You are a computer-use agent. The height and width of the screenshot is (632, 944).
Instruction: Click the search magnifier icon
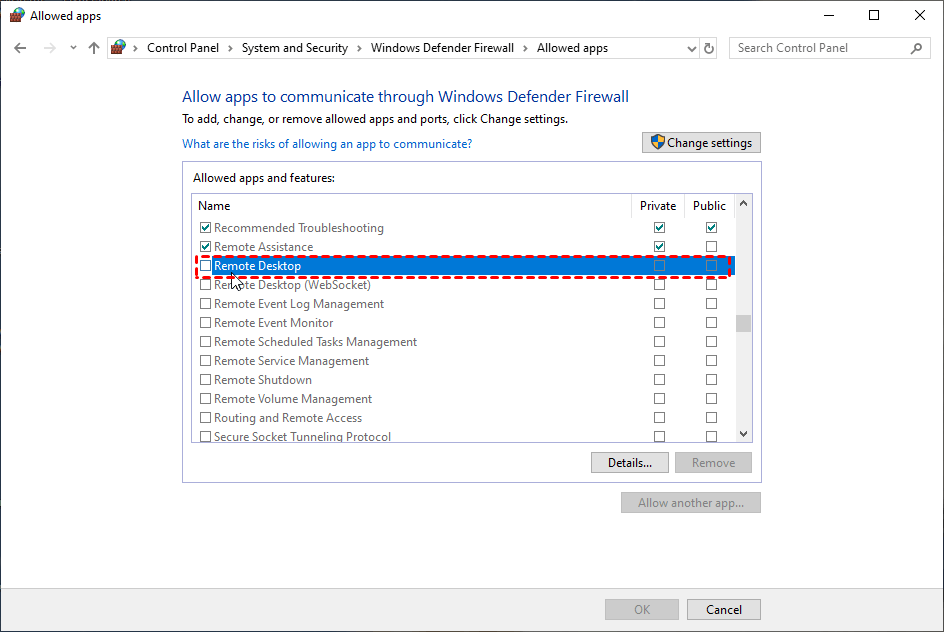click(x=916, y=48)
